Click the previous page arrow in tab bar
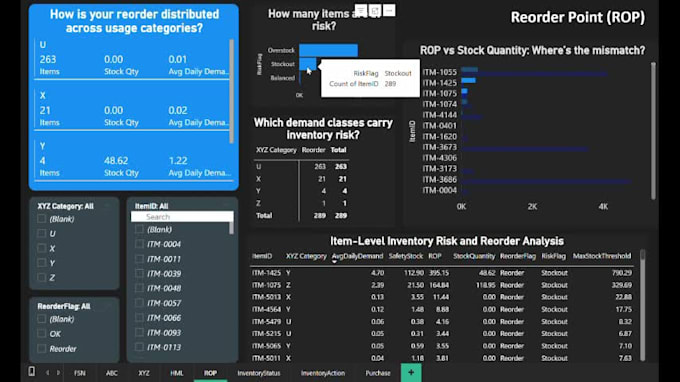 (x=47, y=373)
